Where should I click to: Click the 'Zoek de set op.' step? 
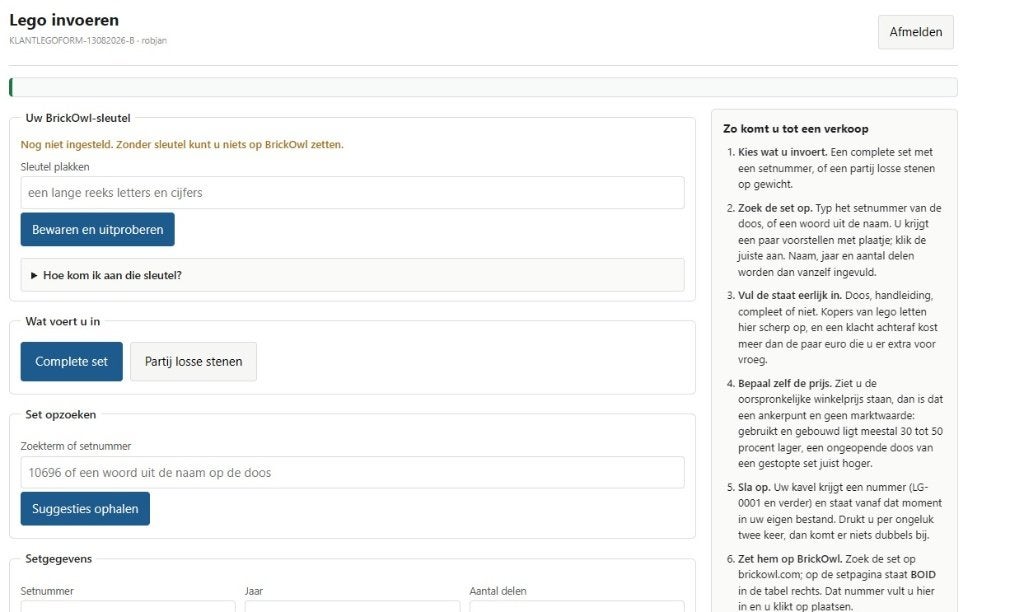[775, 208]
